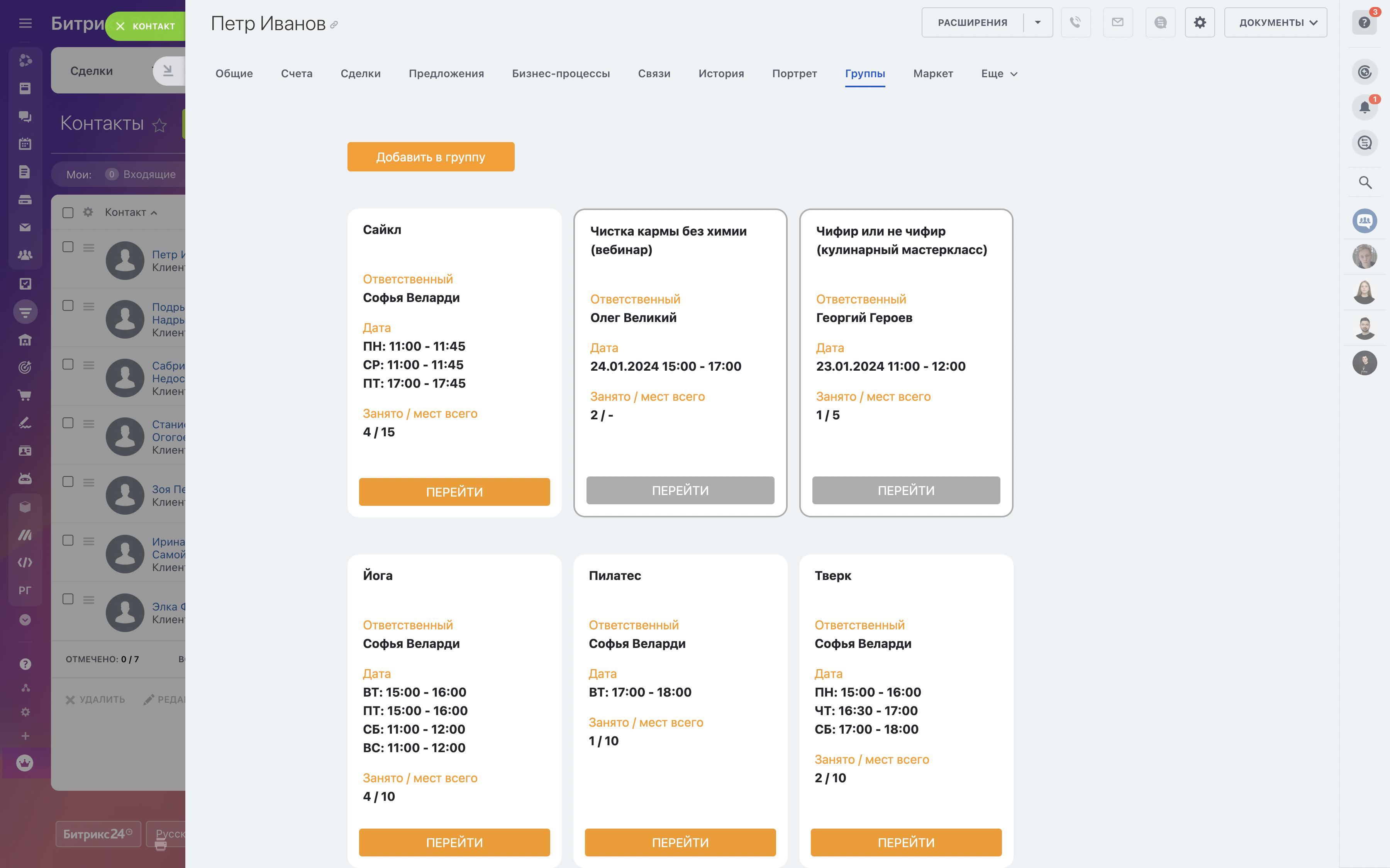Star the Контакты page as favorite
This screenshot has height=868, width=1390.
click(159, 125)
